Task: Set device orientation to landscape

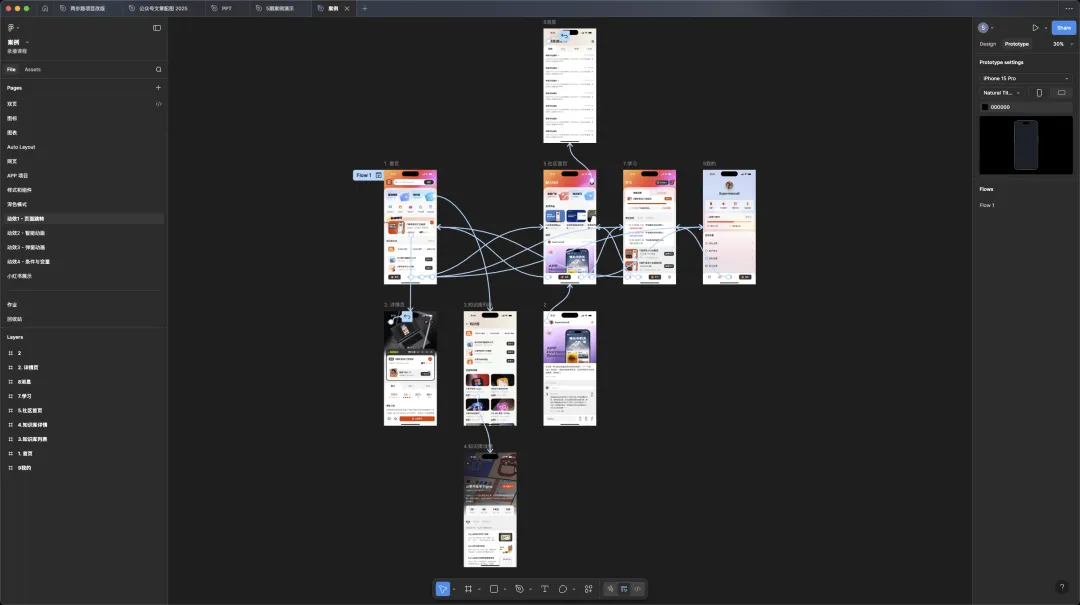Action: (1061, 93)
